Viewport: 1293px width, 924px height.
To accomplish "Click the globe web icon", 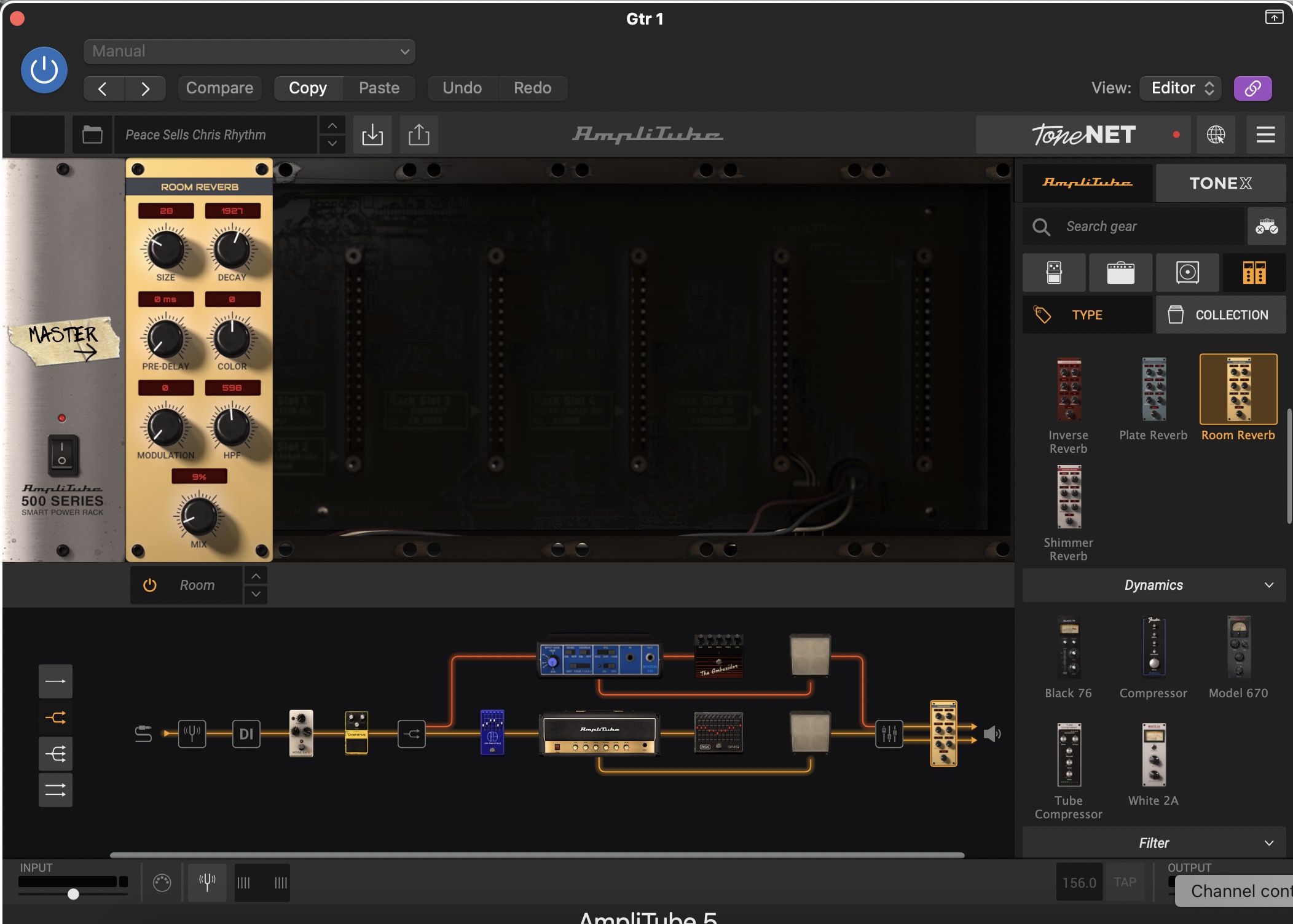I will coord(1216,135).
